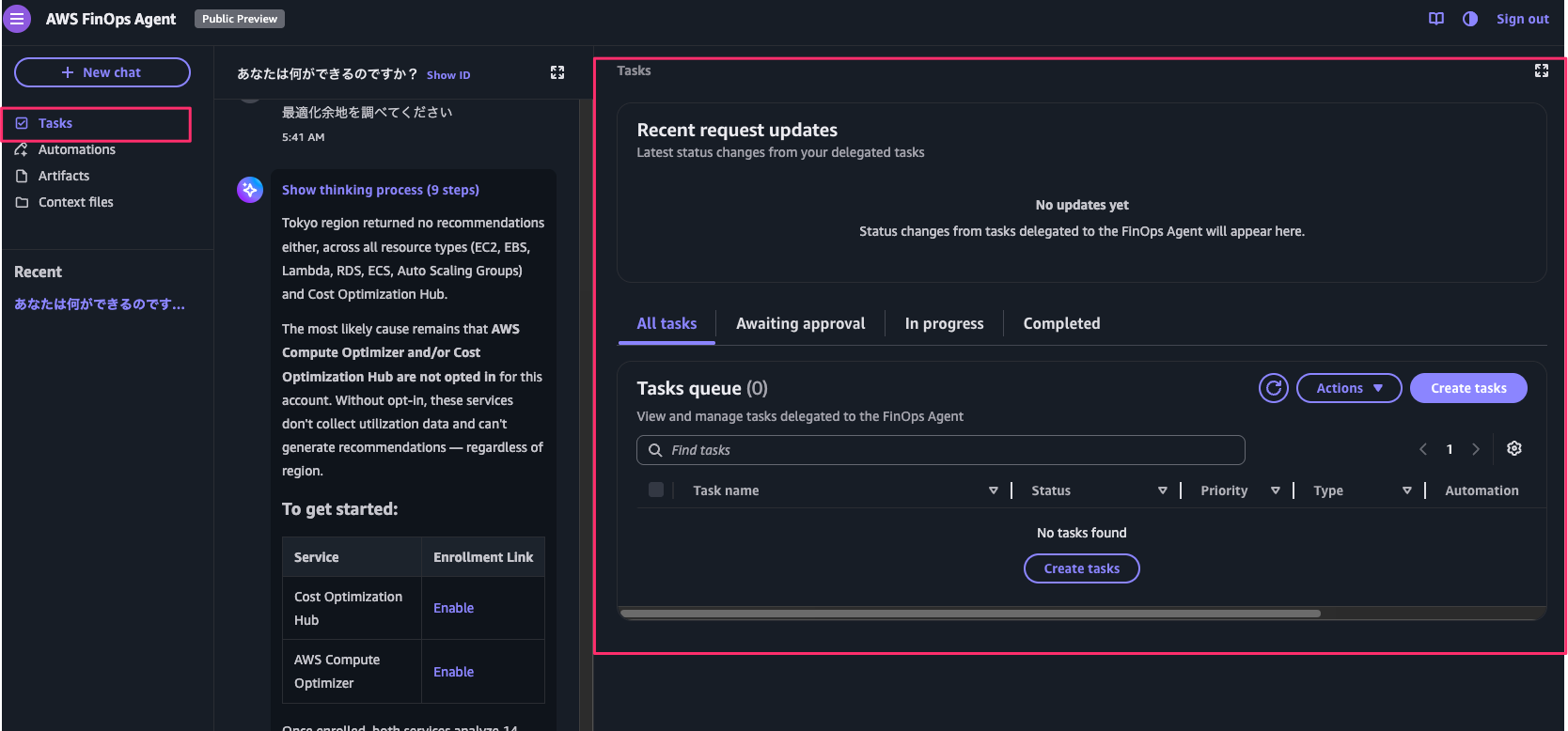This screenshot has height=731, width=1568.
Task: Refresh the tasks queue
Action: 1274,388
